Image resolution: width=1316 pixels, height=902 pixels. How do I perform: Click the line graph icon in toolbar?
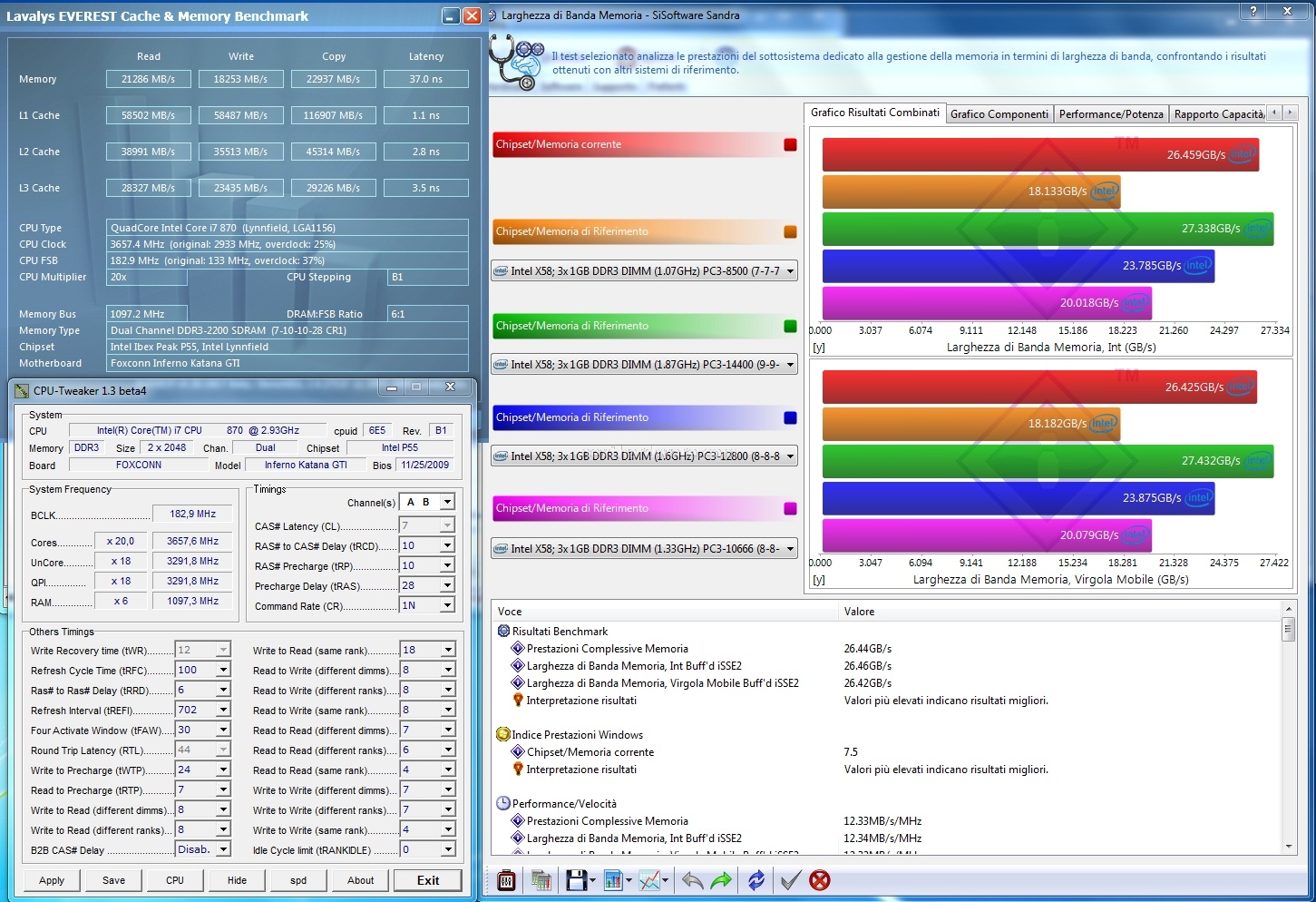[649, 880]
